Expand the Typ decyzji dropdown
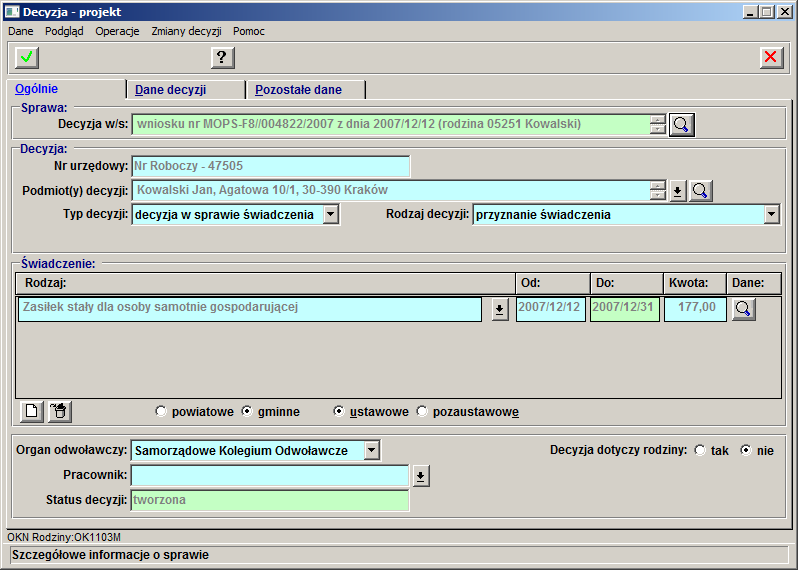798x570 pixels. [330, 214]
